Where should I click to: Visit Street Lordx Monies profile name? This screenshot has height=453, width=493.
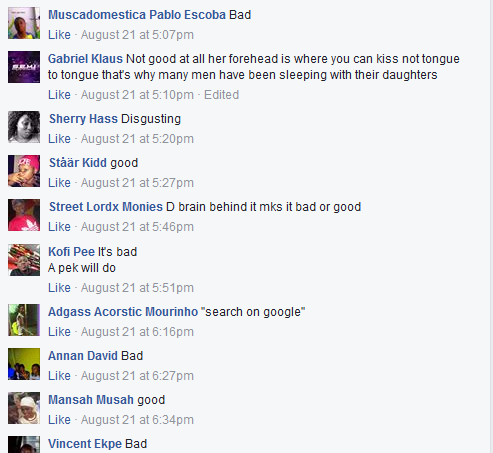[x=106, y=207]
